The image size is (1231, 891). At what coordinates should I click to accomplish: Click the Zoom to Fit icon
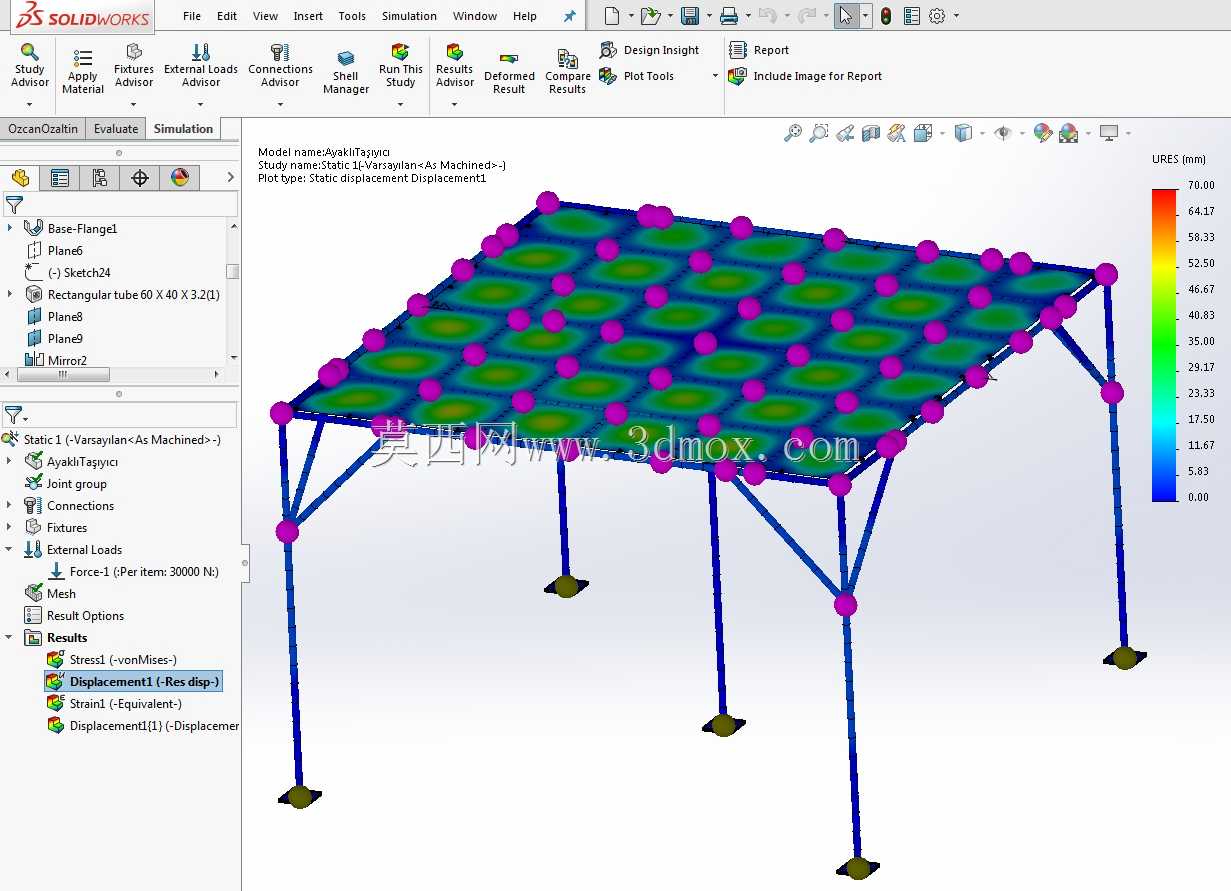click(793, 133)
